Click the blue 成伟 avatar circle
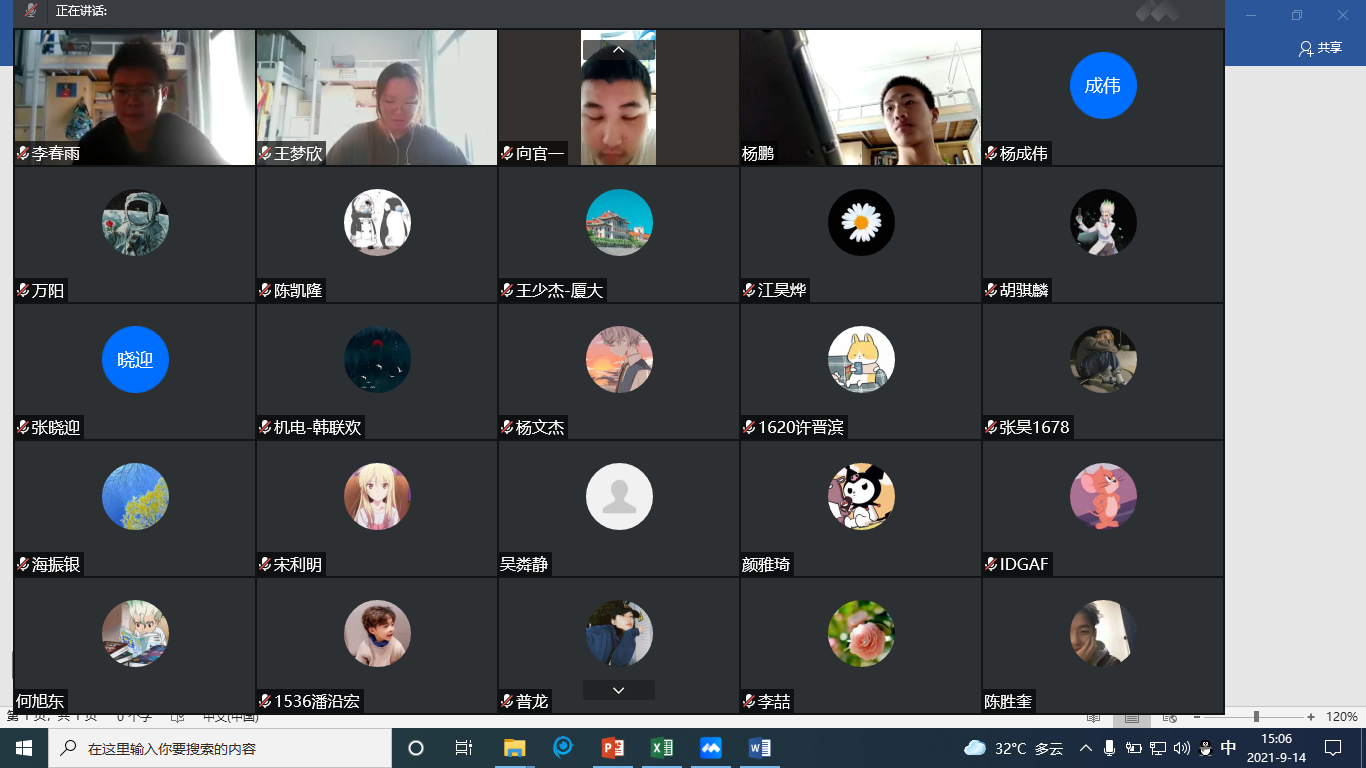Image resolution: width=1366 pixels, height=768 pixels. (1103, 86)
